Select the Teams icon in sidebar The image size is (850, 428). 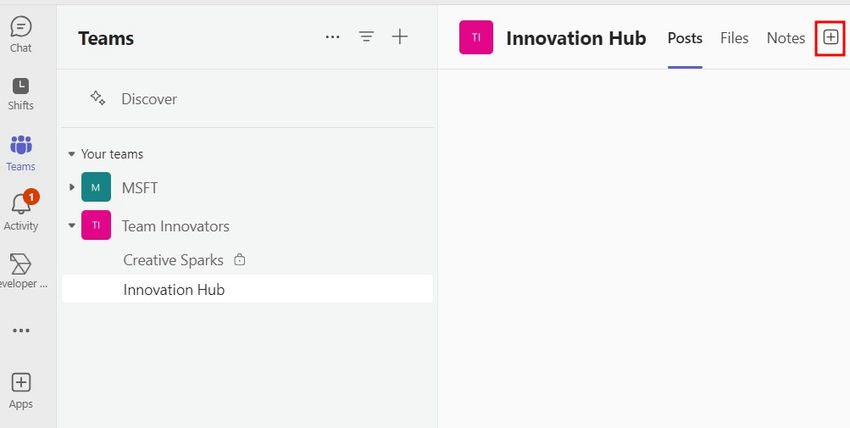(x=20, y=152)
